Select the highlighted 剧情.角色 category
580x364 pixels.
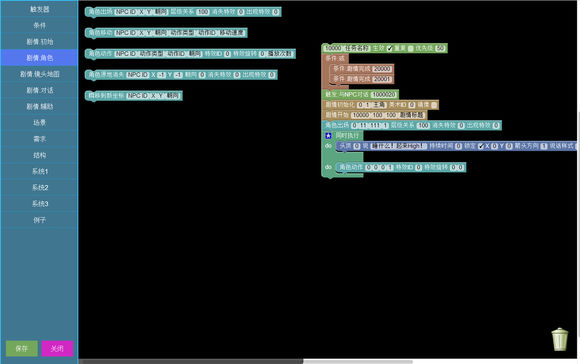39,58
